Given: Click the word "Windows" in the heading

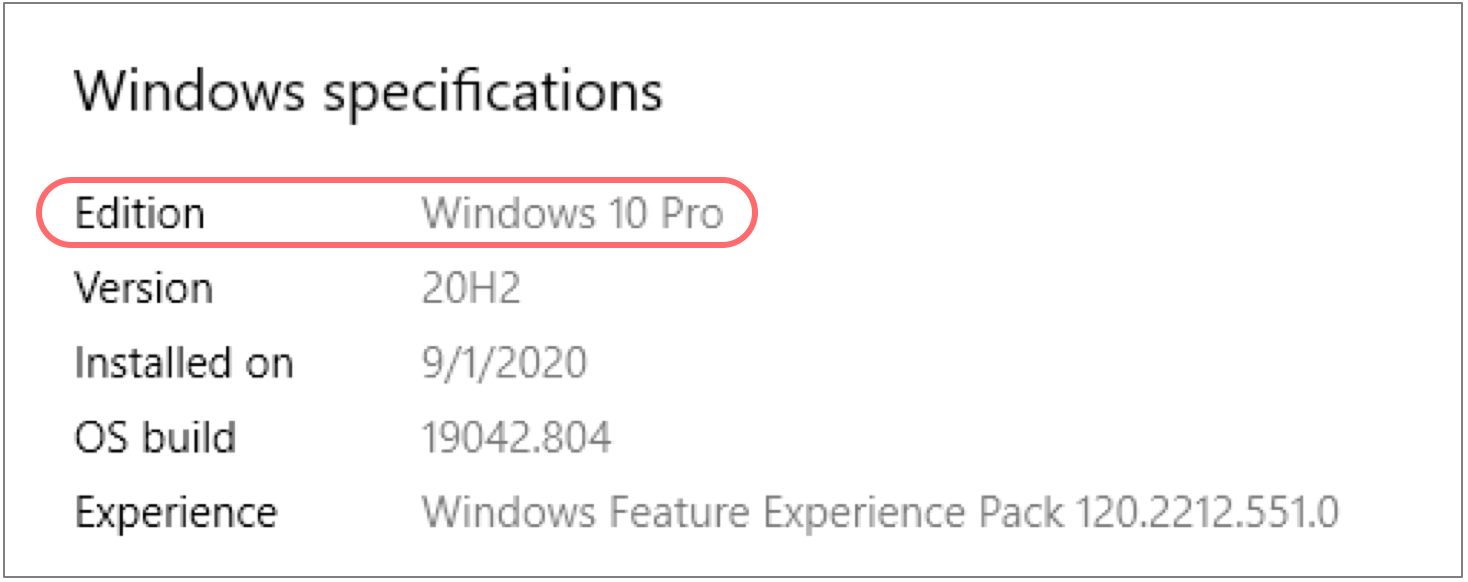Looking at the screenshot, I should pos(189,91).
